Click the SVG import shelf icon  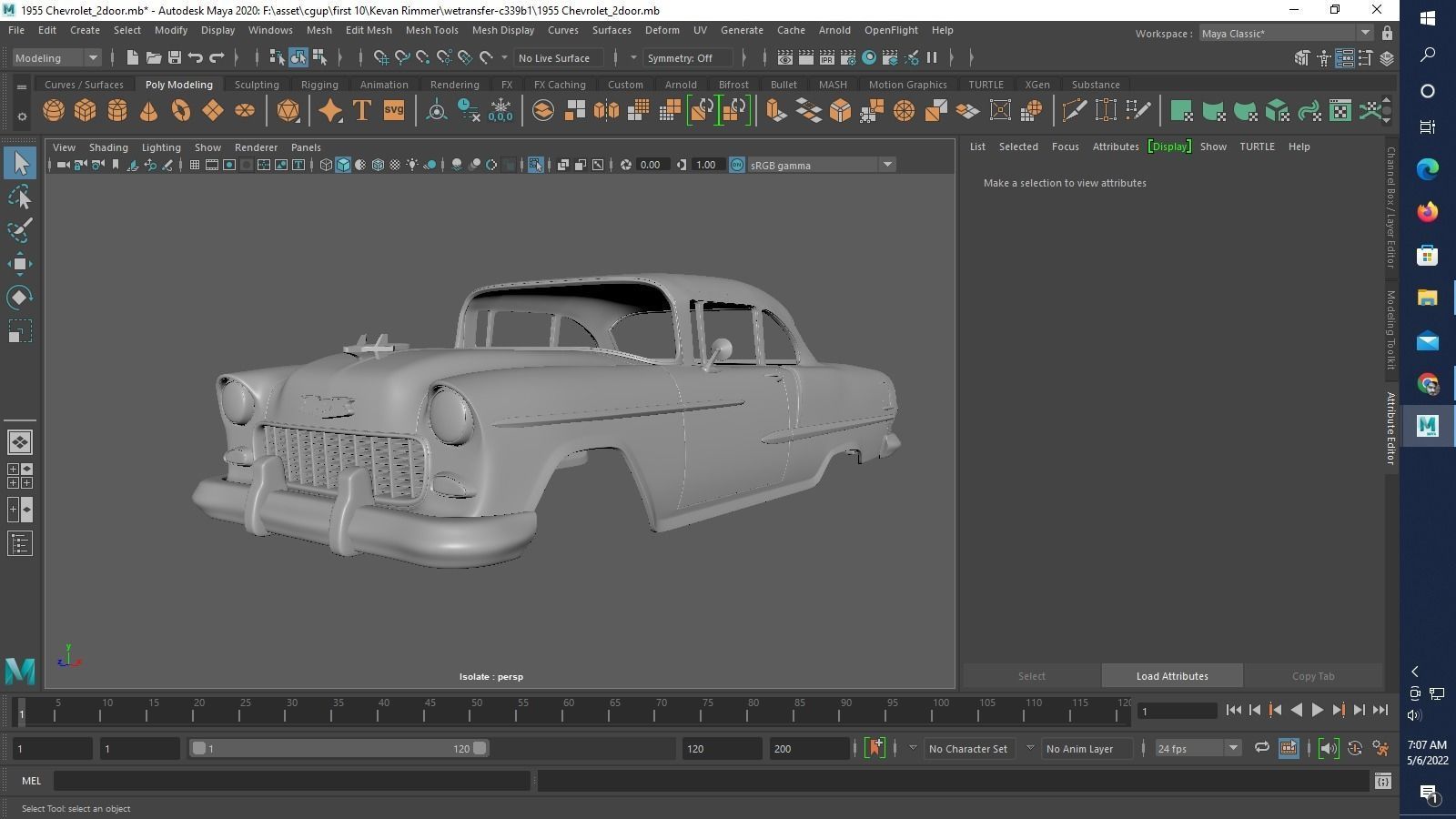[393, 111]
